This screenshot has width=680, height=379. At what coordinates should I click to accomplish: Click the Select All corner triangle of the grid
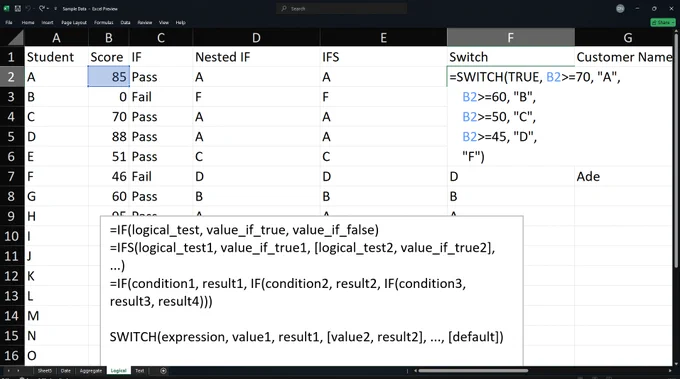tap(15, 38)
